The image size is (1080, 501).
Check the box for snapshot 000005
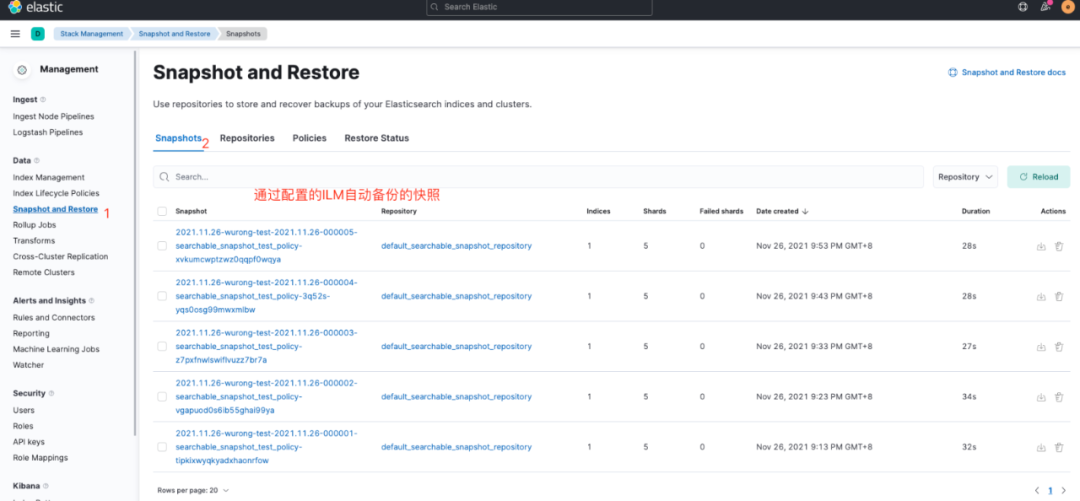pyautogui.click(x=162, y=246)
